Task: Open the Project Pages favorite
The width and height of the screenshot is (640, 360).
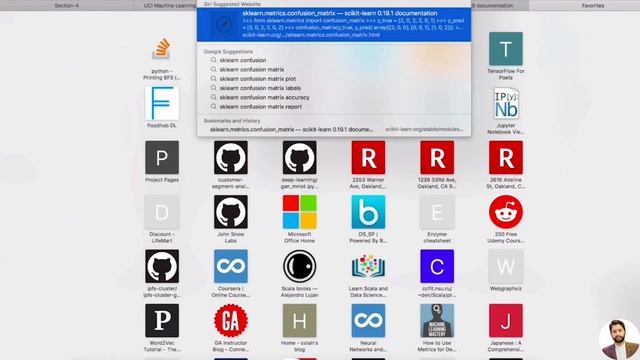Action: pyautogui.click(x=162, y=158)
